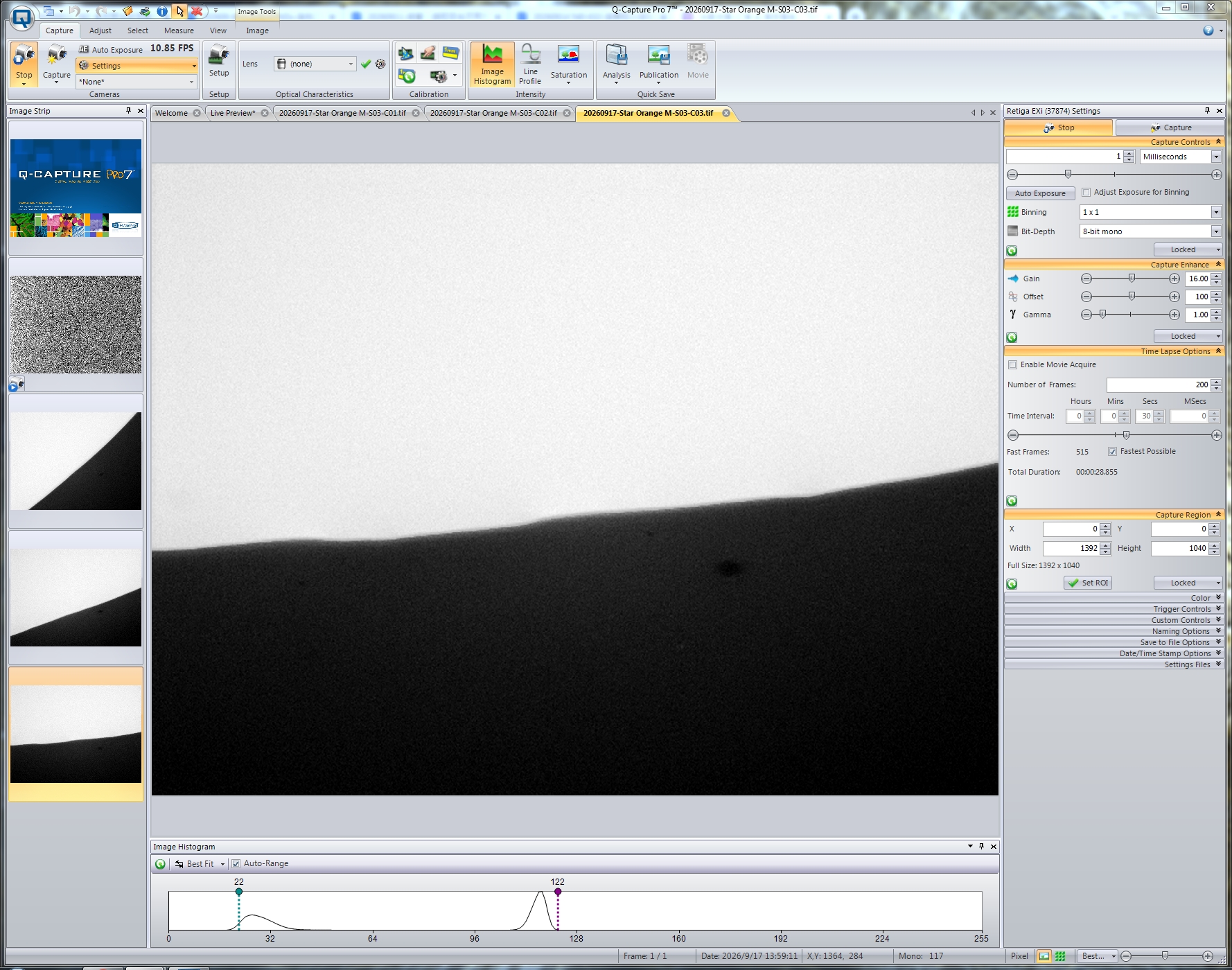Toggle Auto-Range checkbox in histogram
The width and height of the screenshot is (1232, 970).
pos(236,863)
